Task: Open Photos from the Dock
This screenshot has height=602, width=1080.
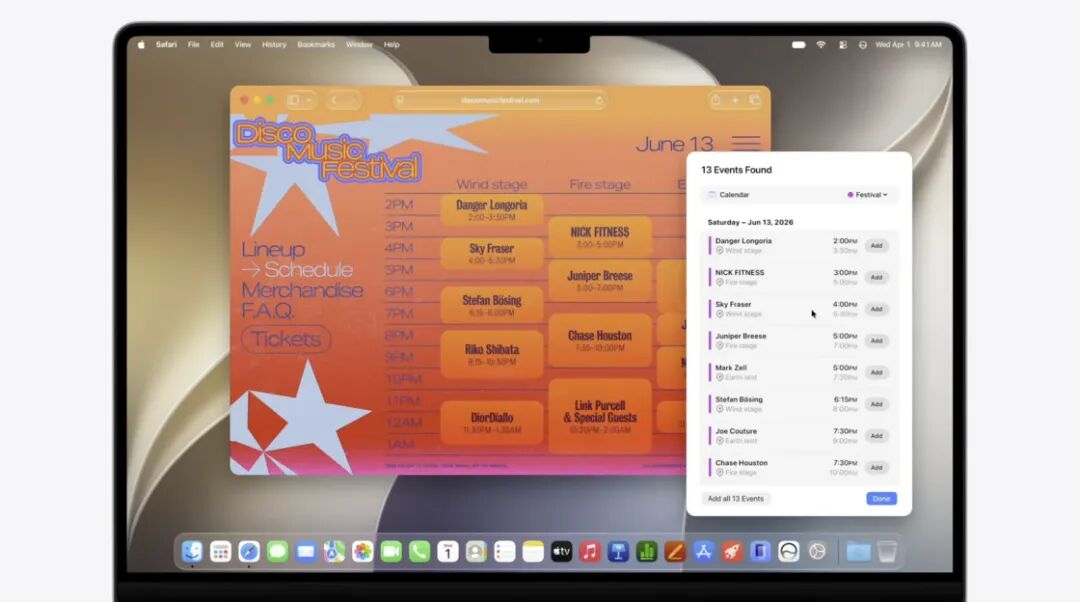Action: coord(362,551)
